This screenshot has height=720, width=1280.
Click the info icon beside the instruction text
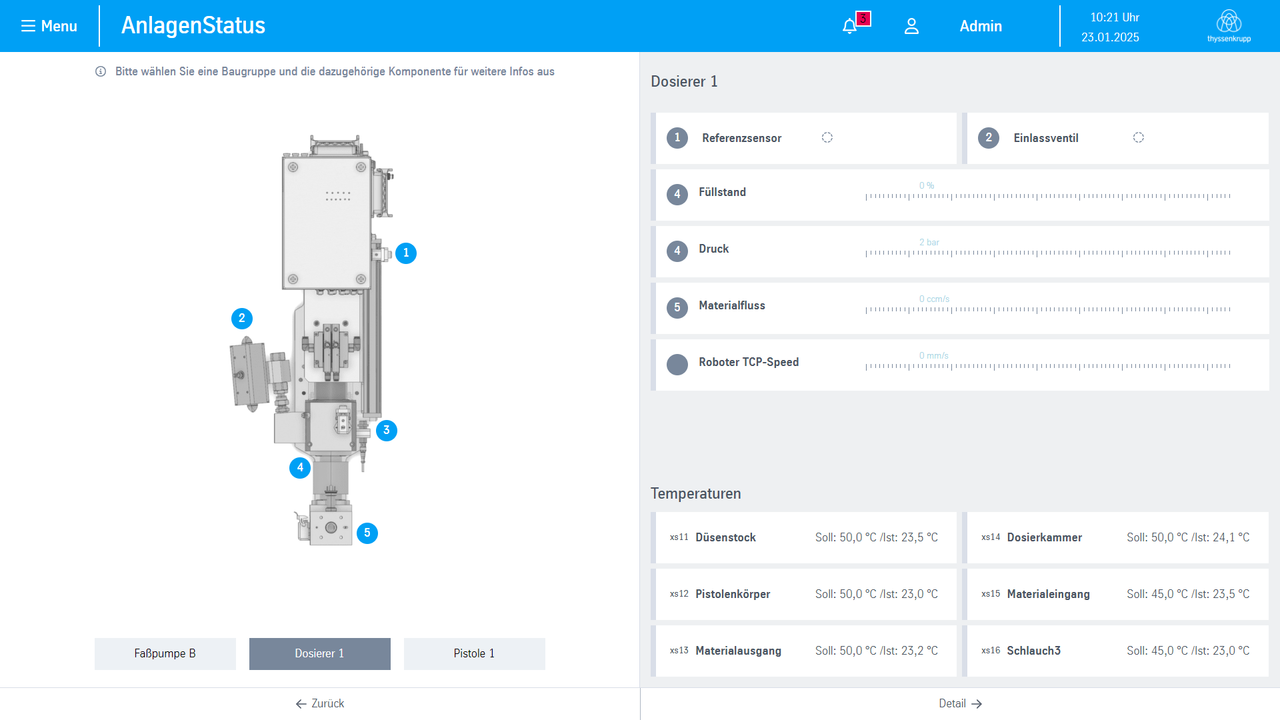point(100,72)
